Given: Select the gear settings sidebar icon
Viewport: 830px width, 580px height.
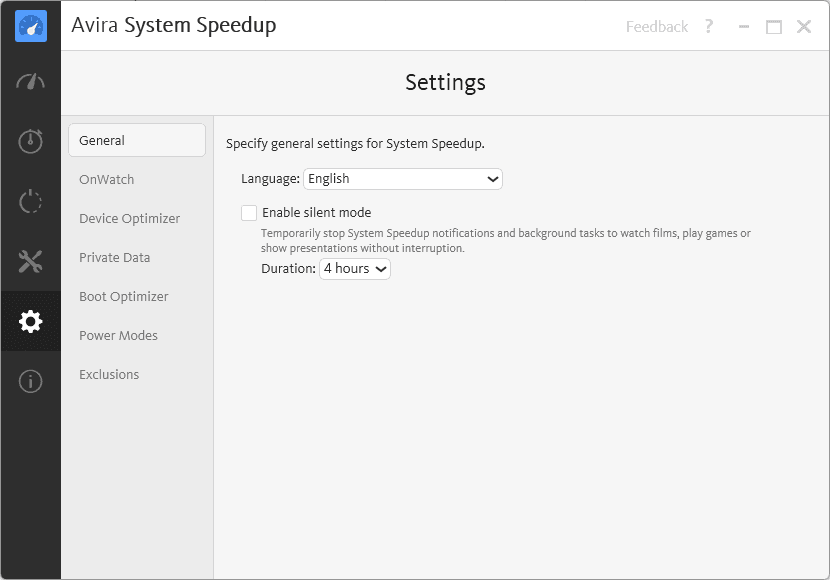Looking at the screenshot, I should [31, 321].
